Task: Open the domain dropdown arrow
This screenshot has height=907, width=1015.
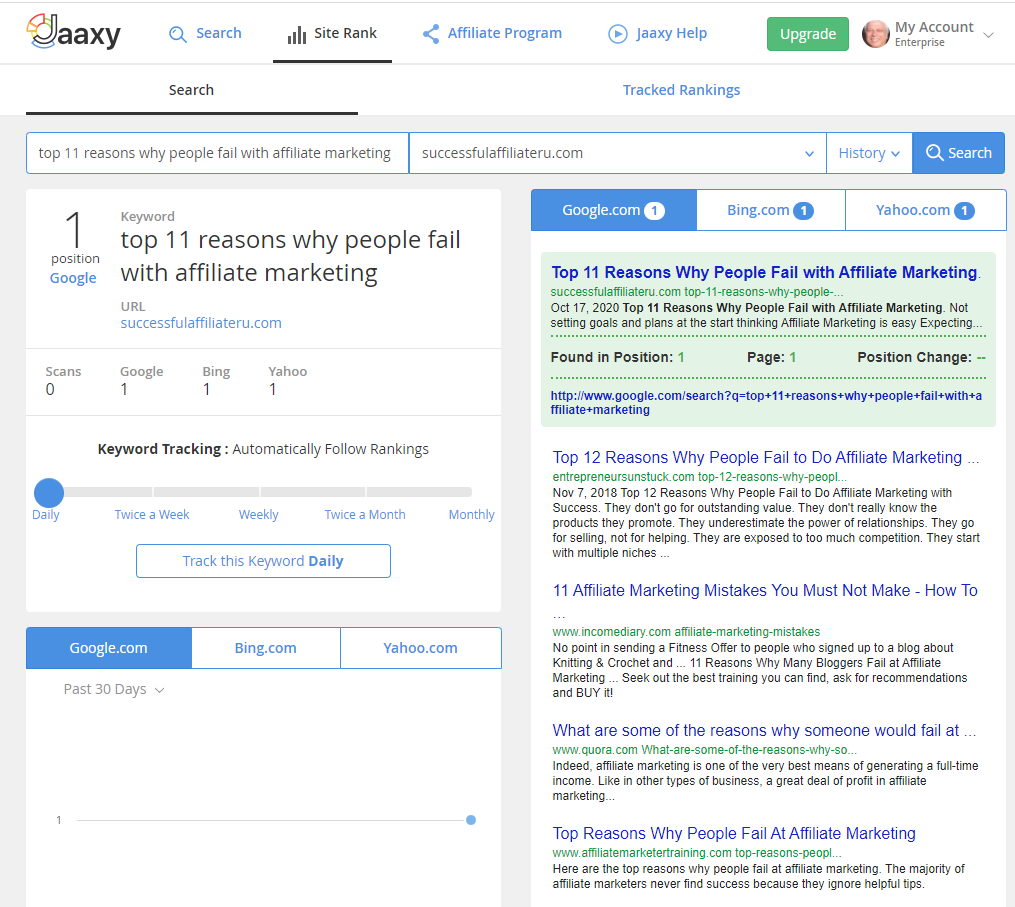Action: tap(809, 153)
